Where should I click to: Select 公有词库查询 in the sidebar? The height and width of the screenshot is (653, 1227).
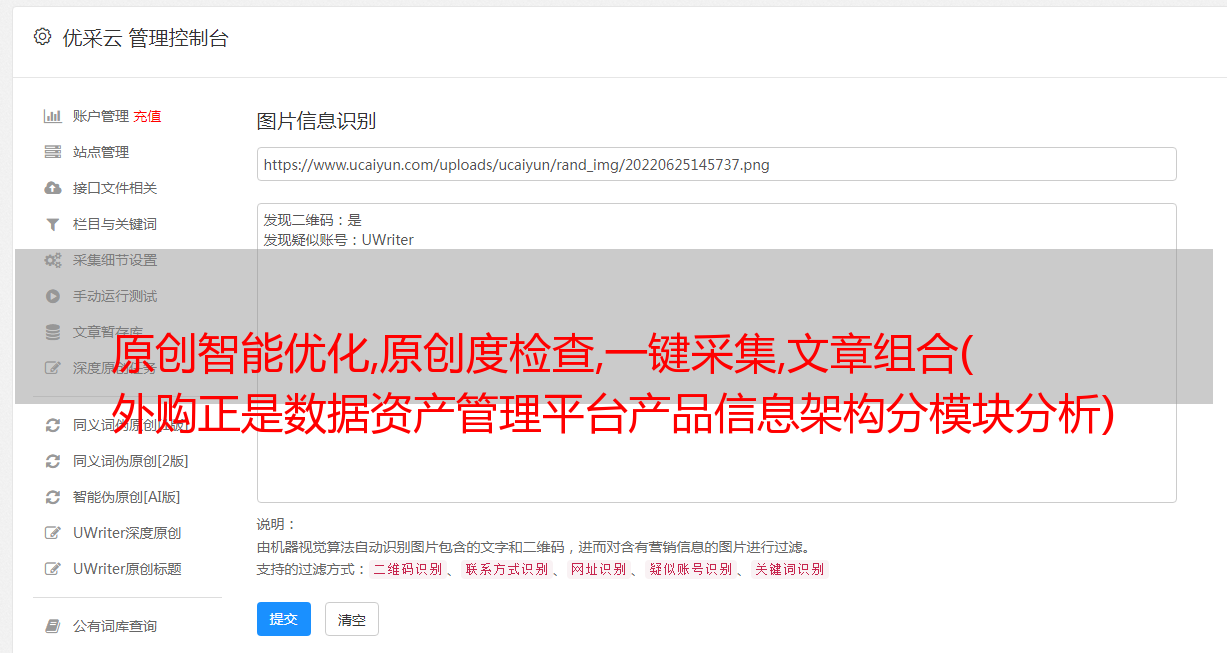[115, 626]
